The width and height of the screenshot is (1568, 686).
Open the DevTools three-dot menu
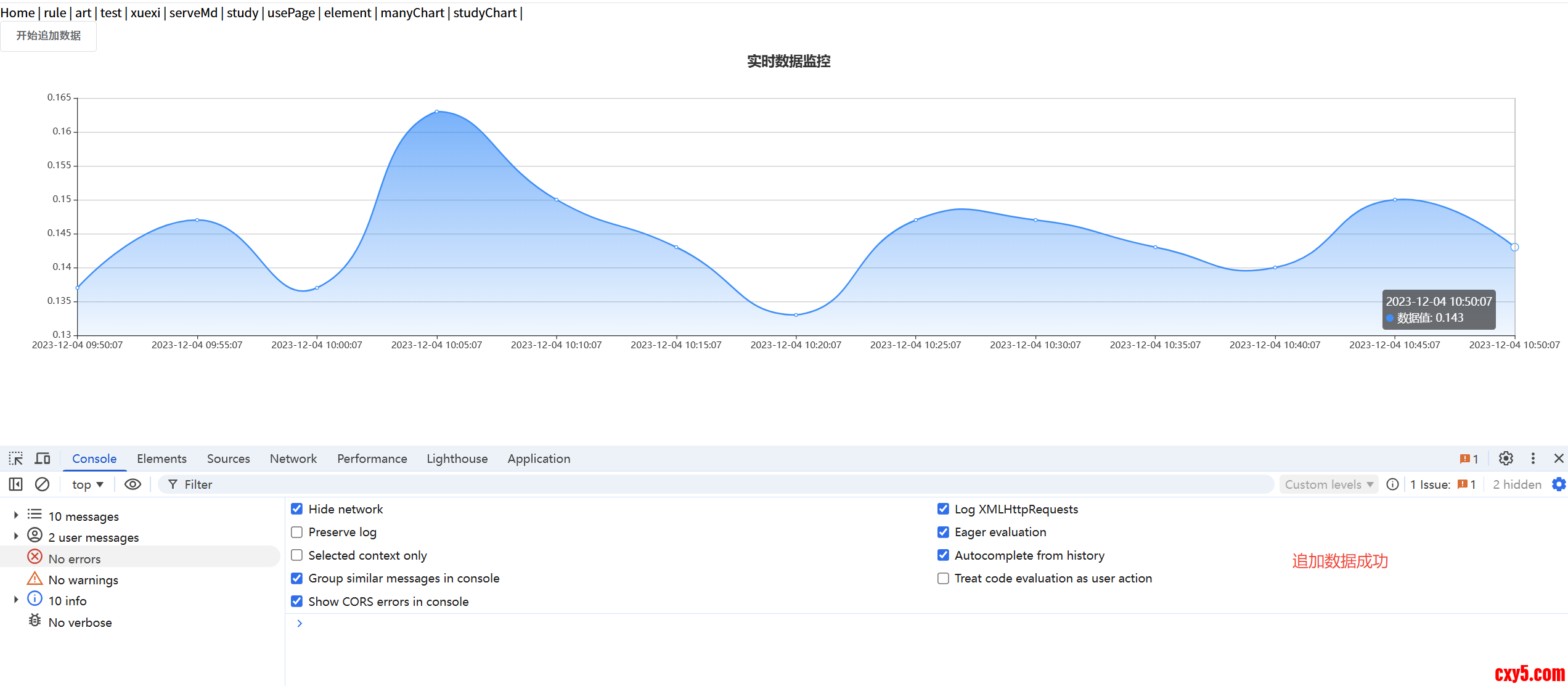(1533, 459)
